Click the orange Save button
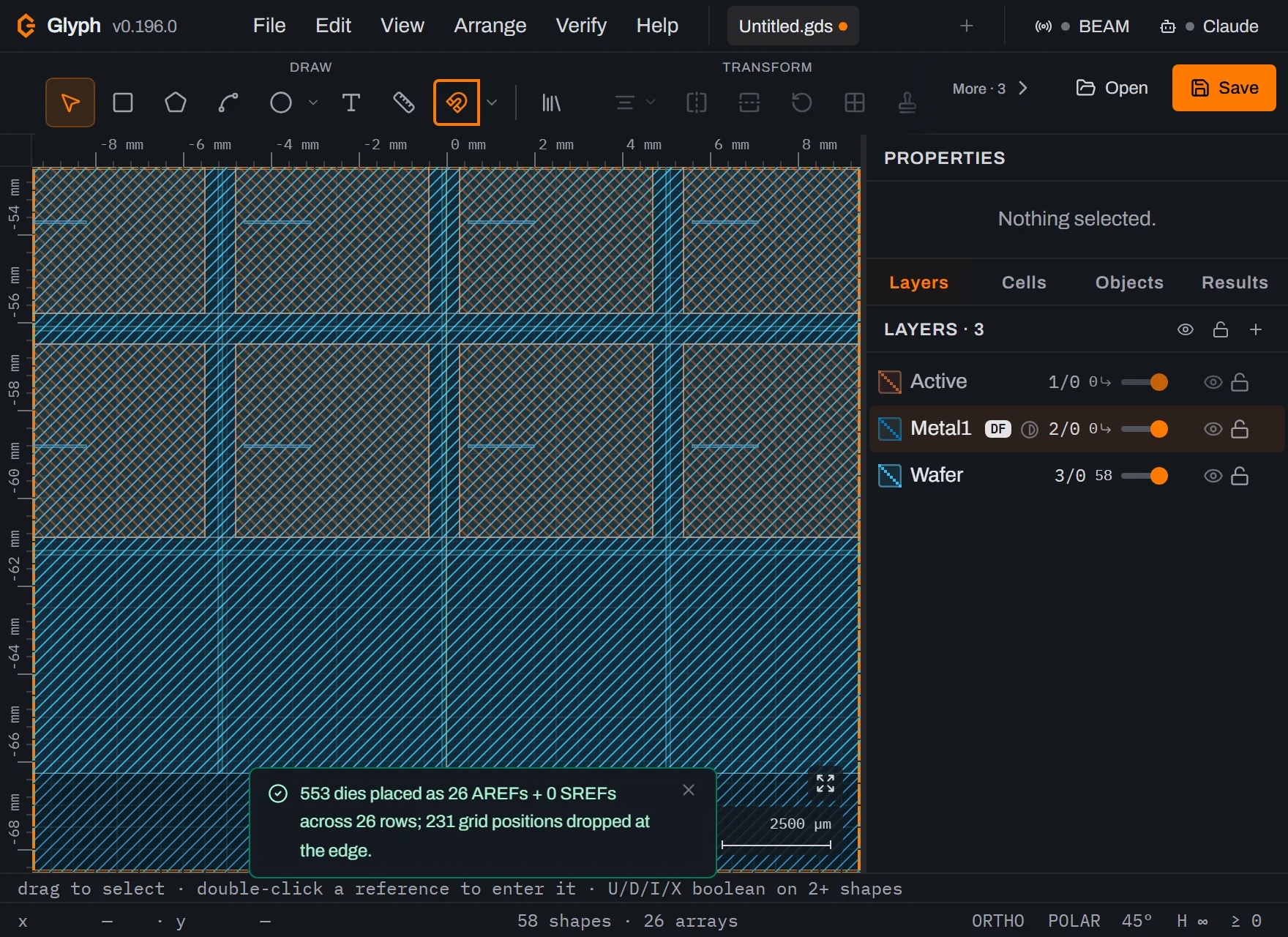1288x937 pixels. (x=1224, y=88)
